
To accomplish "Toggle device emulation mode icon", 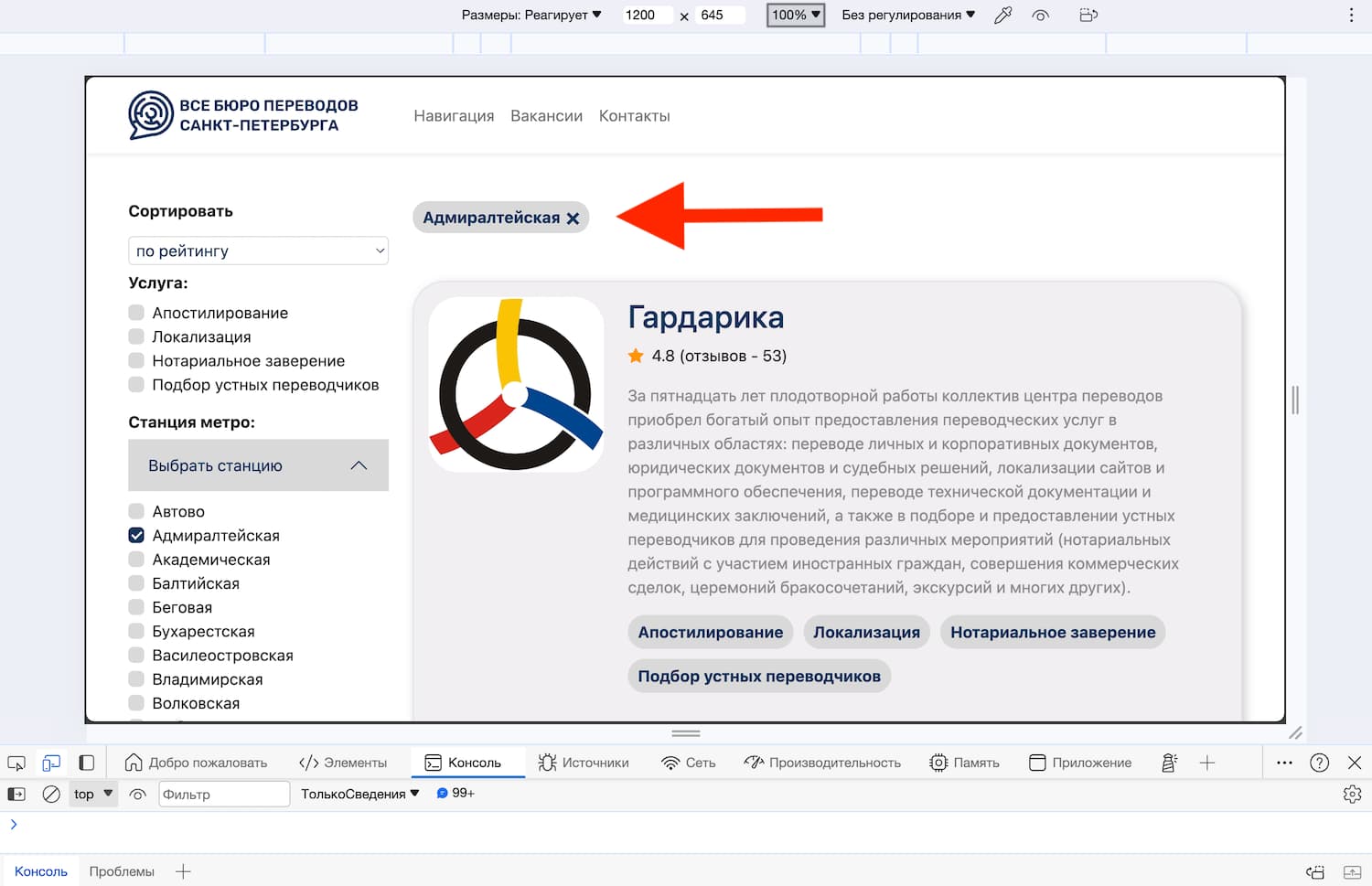I will 51,763.
